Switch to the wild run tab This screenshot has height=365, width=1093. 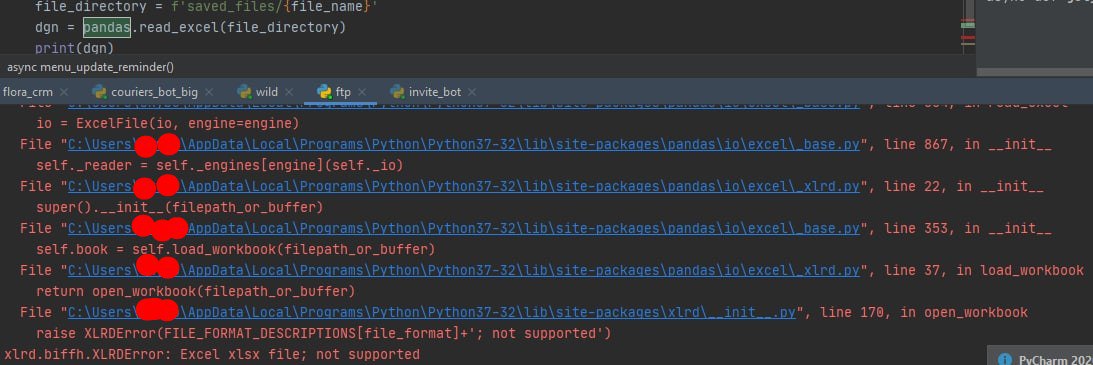tap(266, 92)
